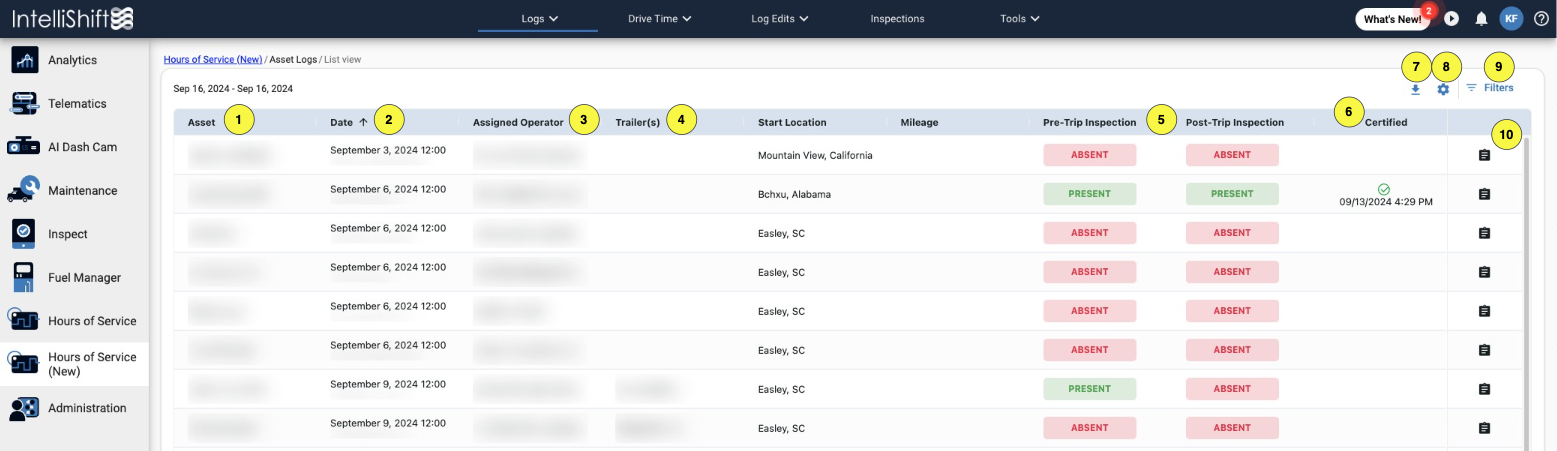Expand the Logs dropdown menu
The width and height of the screenshot is (1557, 451).
pos(539,18)
